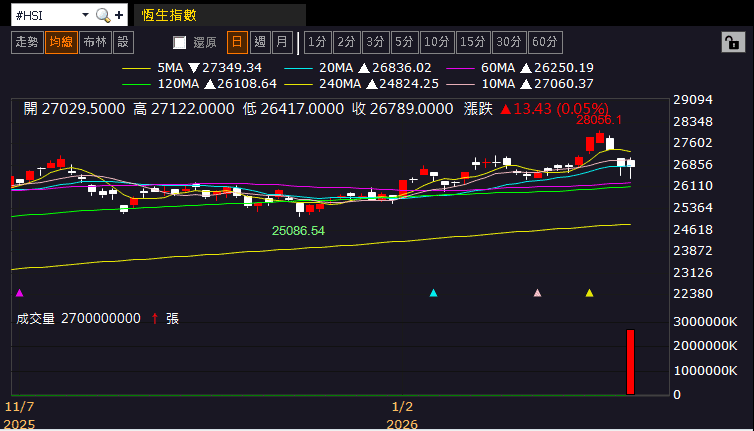Toggle the 還原 checkbox

point(180,43)
